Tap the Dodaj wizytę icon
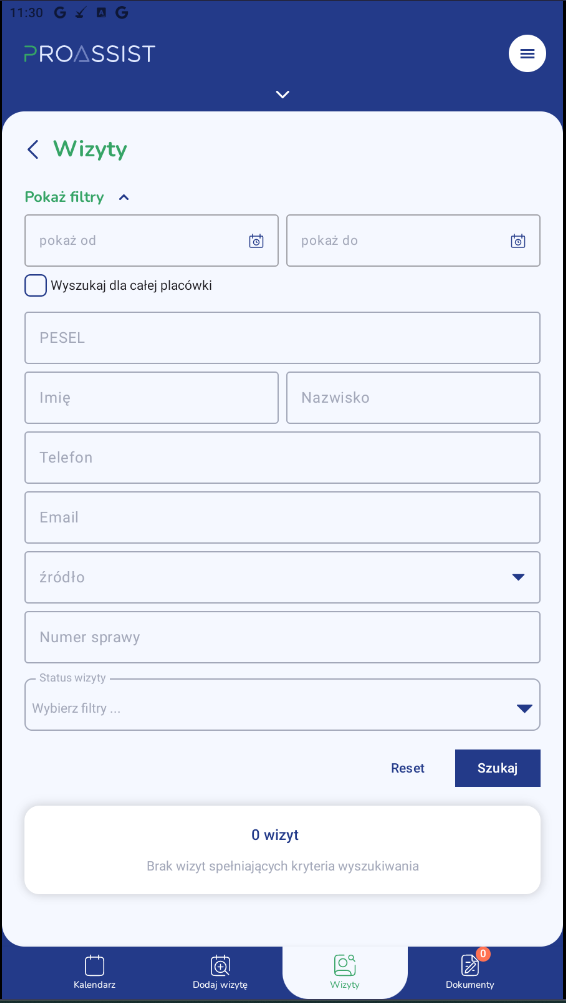Viewport: 566px width, 1003px height. pos(220,965)
